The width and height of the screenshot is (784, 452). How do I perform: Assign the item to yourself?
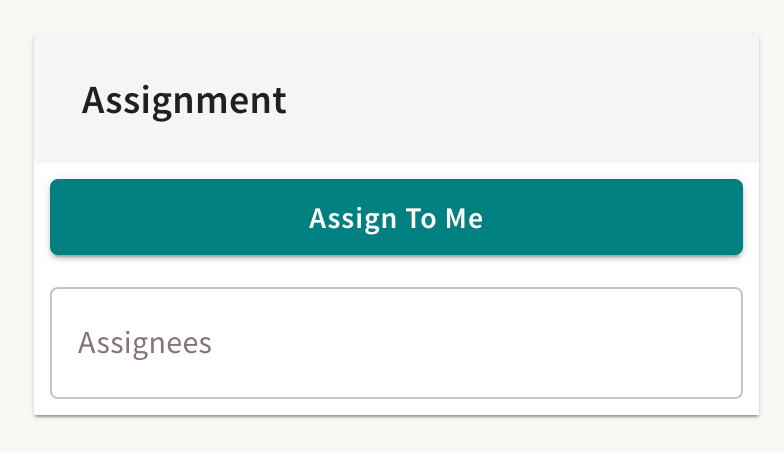(x=396, y=217)
